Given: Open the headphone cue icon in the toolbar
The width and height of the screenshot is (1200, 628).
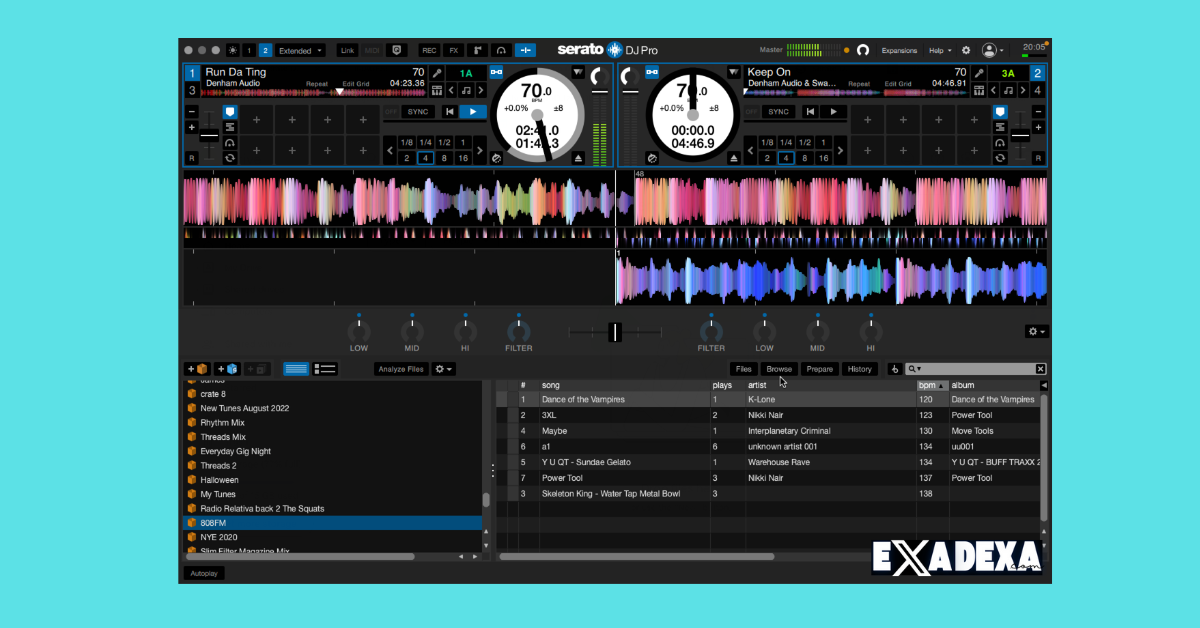Looking at the screenshot, I should [501, 50].
